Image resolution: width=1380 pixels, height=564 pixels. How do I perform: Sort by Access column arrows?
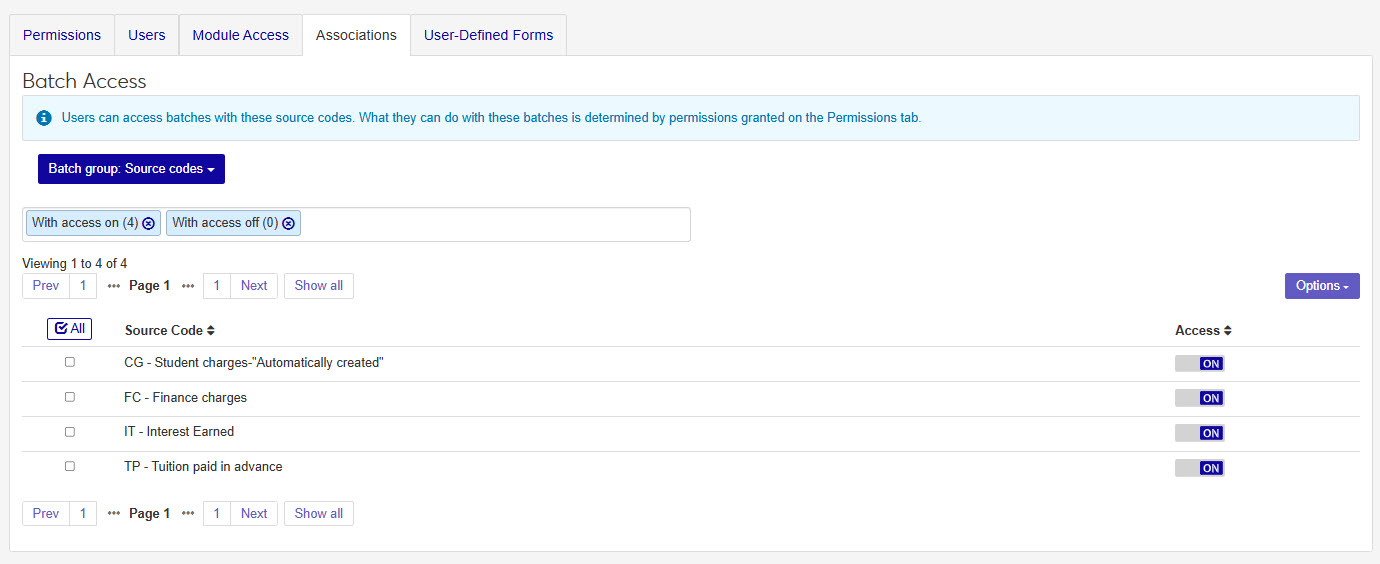[1228, 330]
